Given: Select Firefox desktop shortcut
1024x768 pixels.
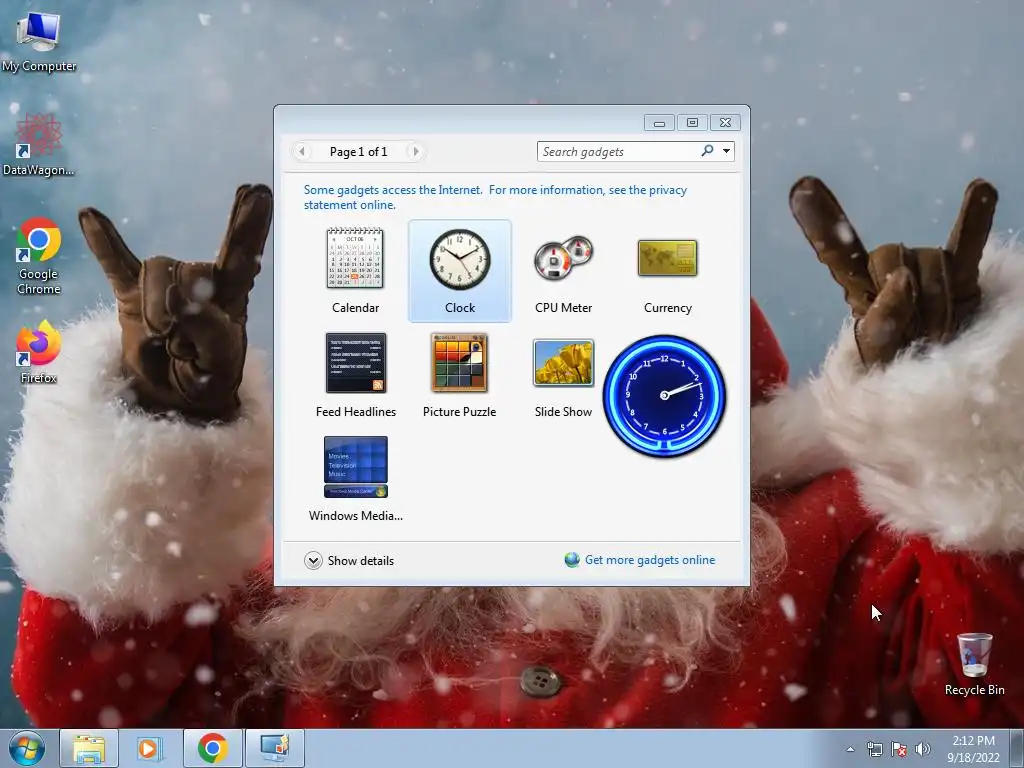Looking at the screenshot, I should click(x=39, y=352).
